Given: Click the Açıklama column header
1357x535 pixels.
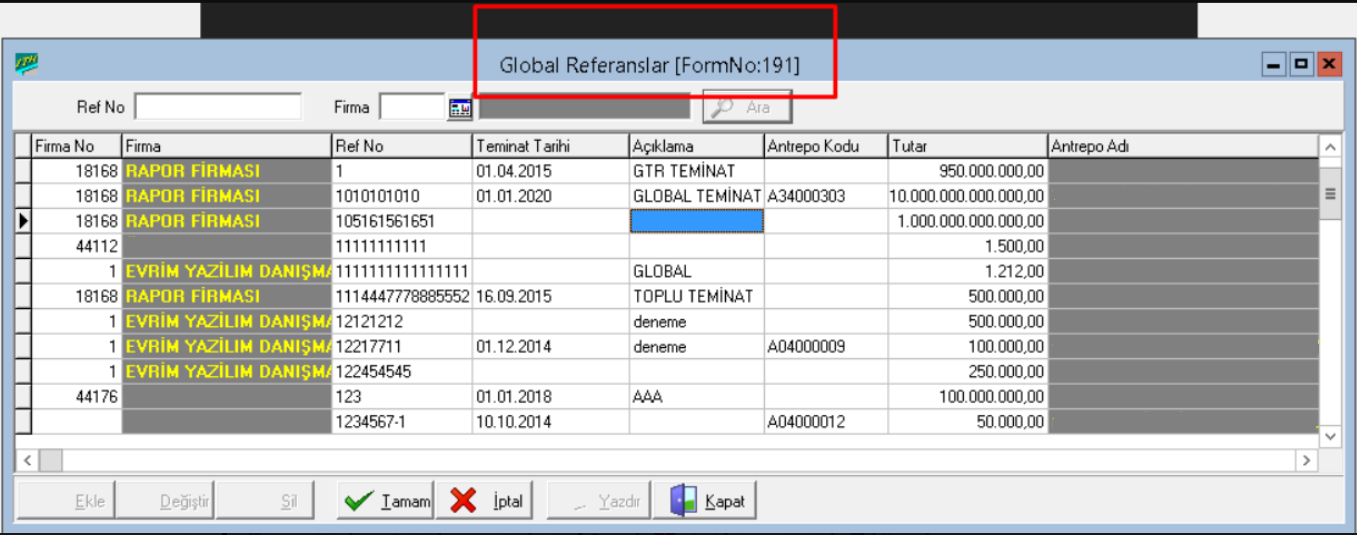Looking at the screenshot, I should (x=697, y=146).
